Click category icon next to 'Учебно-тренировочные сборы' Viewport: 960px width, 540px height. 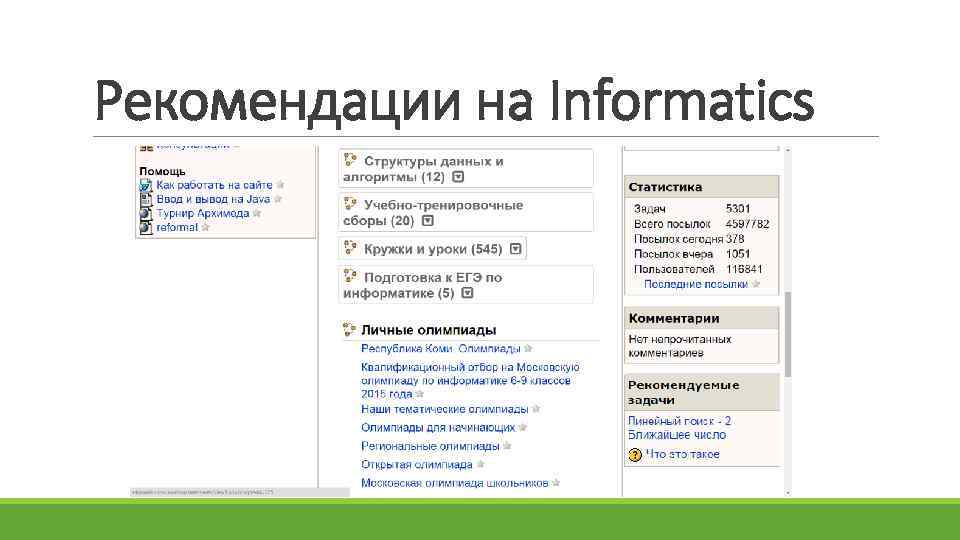[350, 204]
